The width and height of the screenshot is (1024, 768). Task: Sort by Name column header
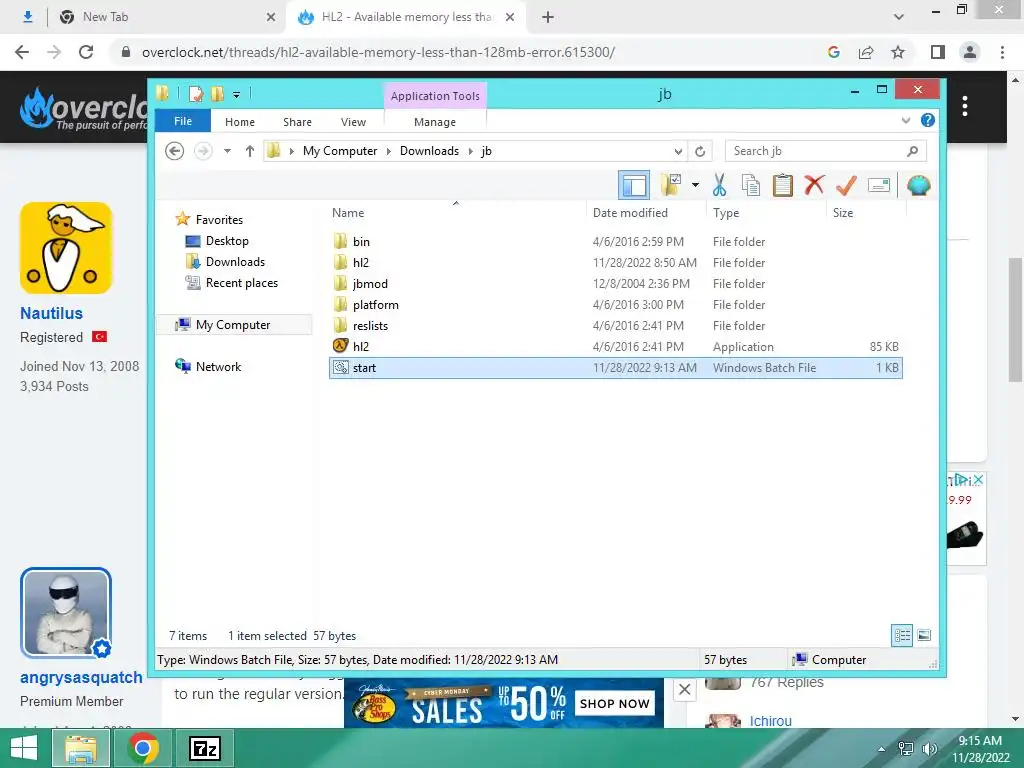(348, 213)
